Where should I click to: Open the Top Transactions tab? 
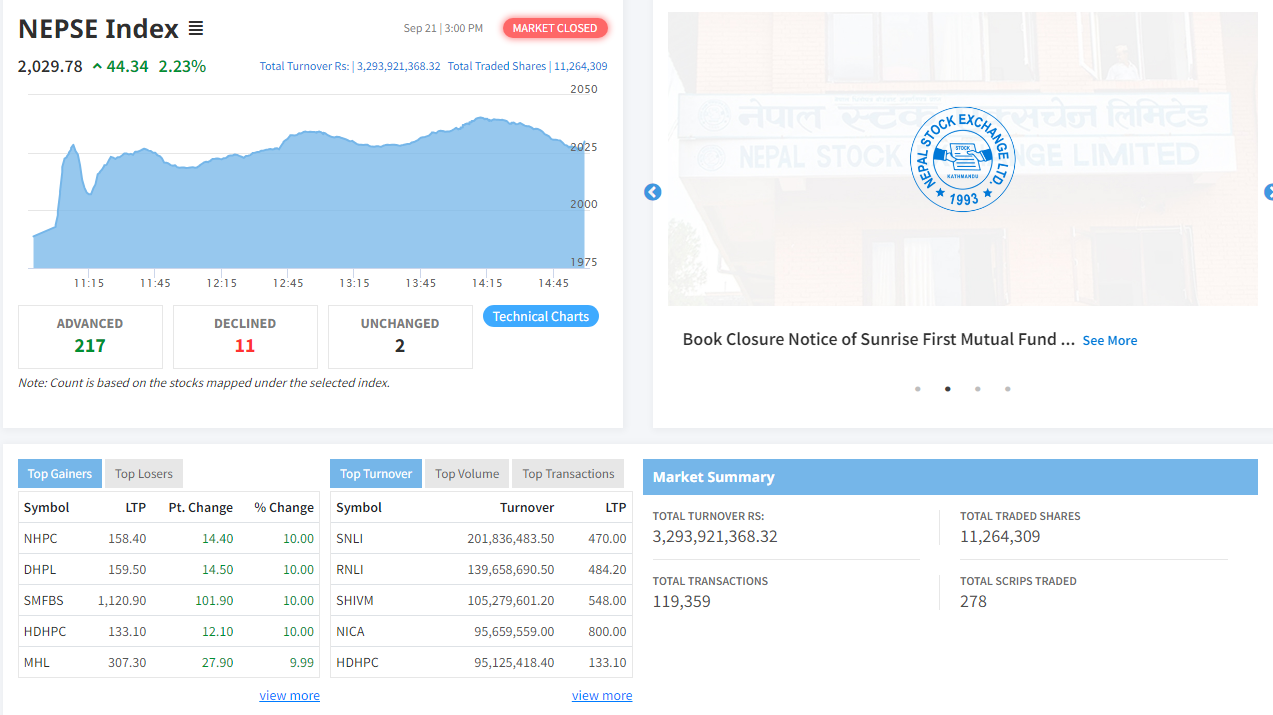[x=568, y=474]
